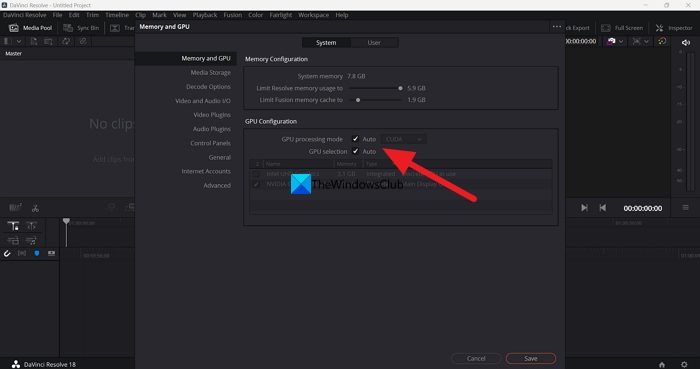
Task: Select Video and Audio I/O category
Action: coord(203,101)
